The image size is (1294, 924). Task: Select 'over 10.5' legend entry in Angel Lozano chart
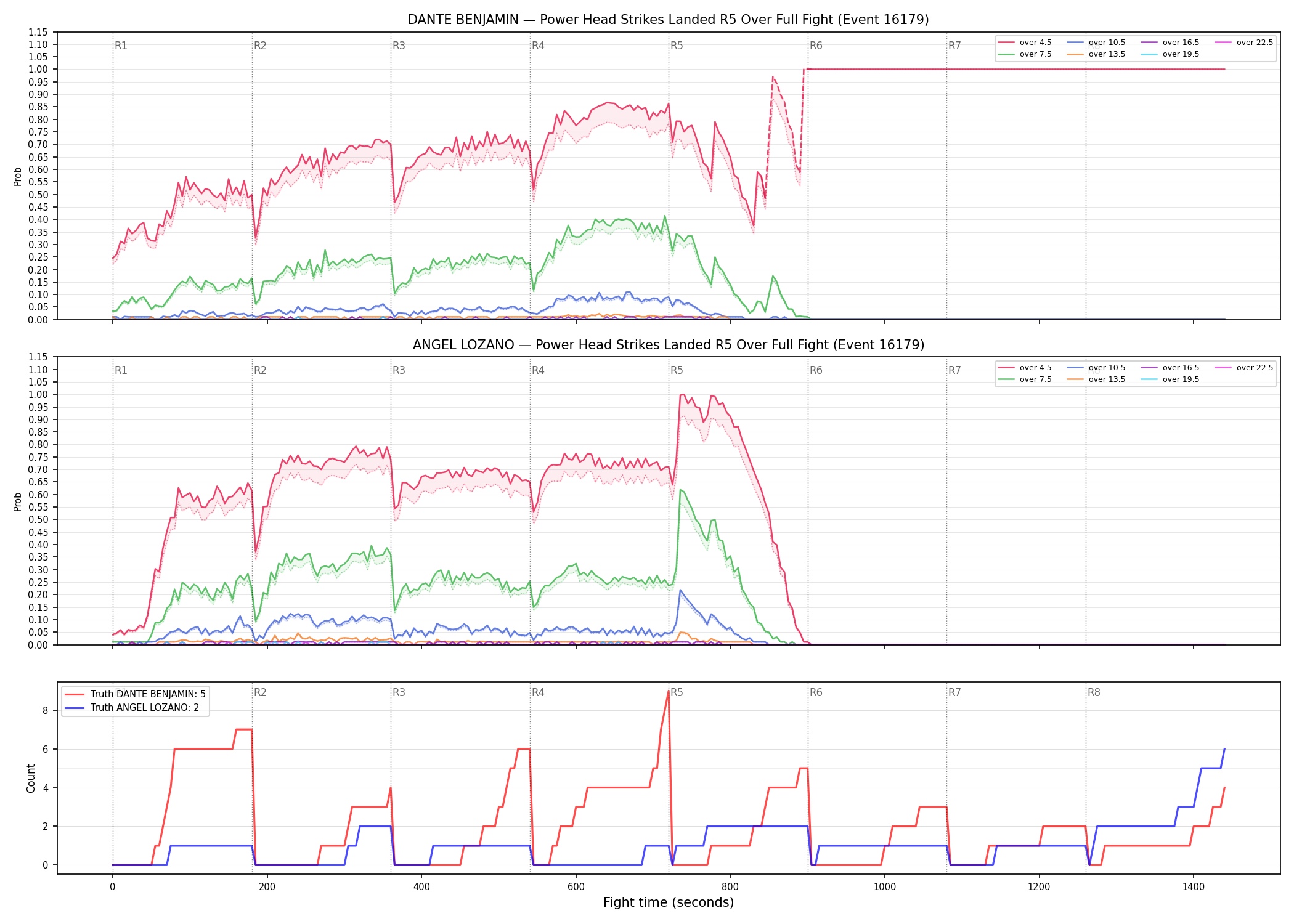[x=1096, y=368]
